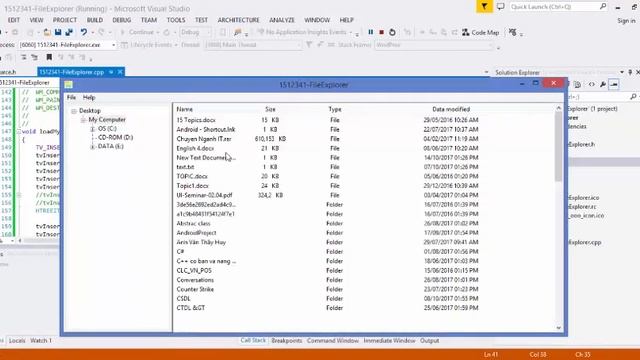Click the diagnostic tools icon right of Code Map

click(513, 32)
